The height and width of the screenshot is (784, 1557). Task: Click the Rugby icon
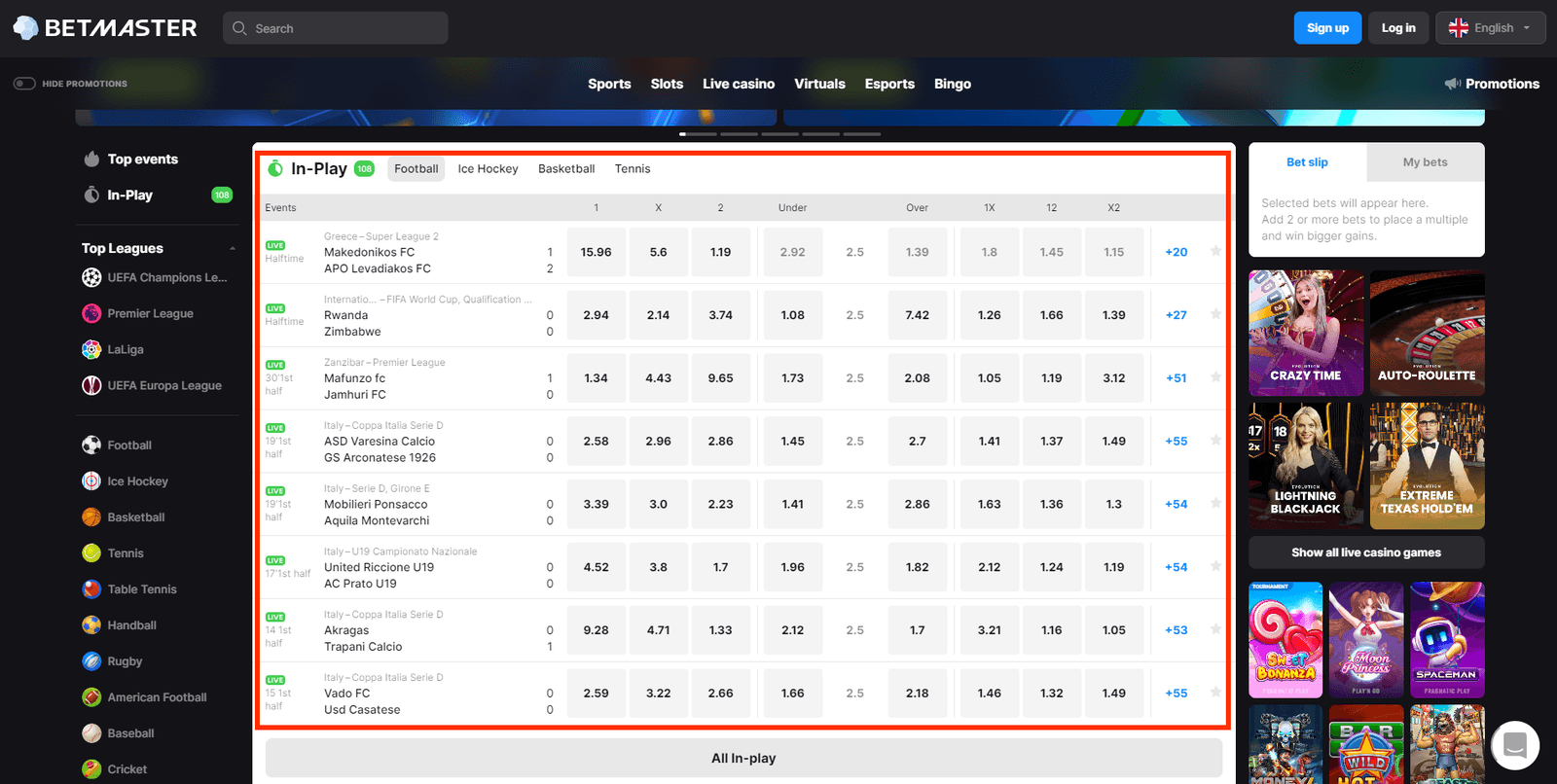tap(91, 660)
